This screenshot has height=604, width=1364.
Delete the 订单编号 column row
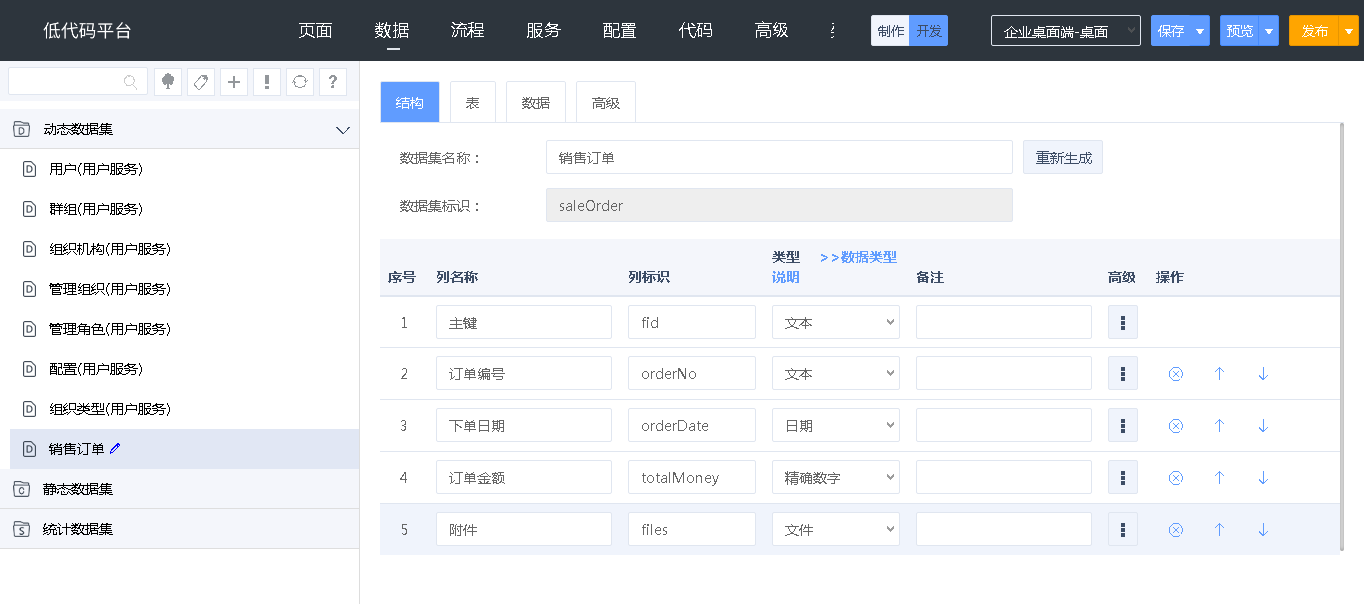pos(1176,374)
